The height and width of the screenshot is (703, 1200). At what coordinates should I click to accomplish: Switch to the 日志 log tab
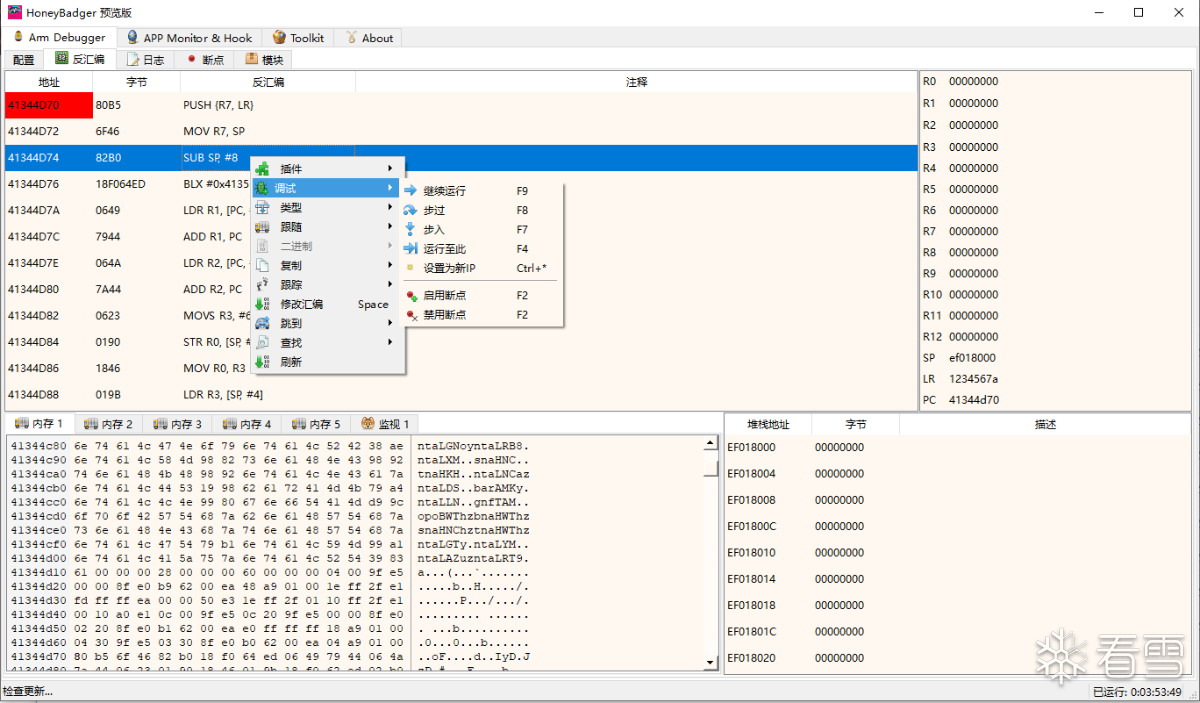[x=146, y=60]
